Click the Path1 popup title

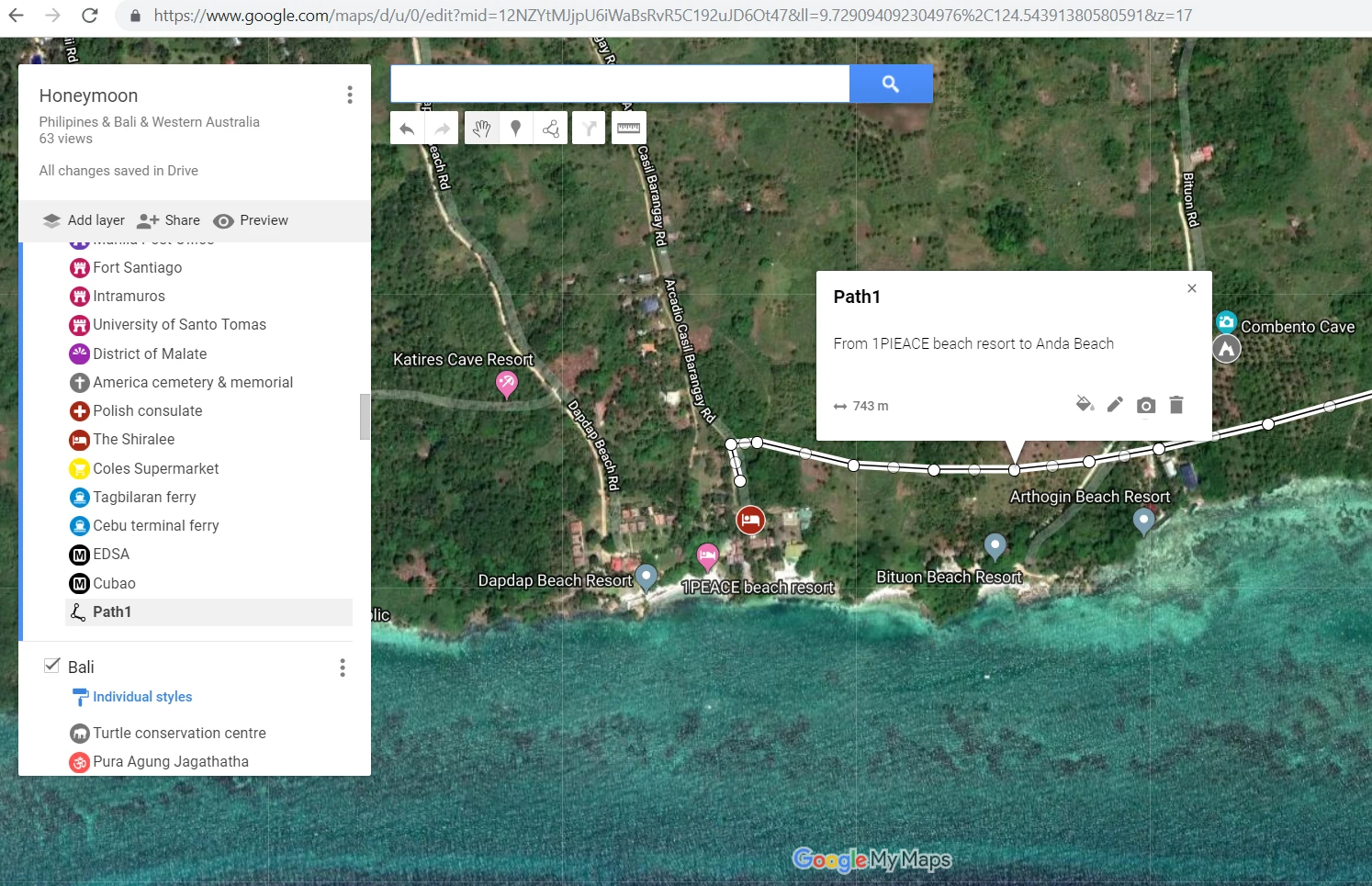857,297
